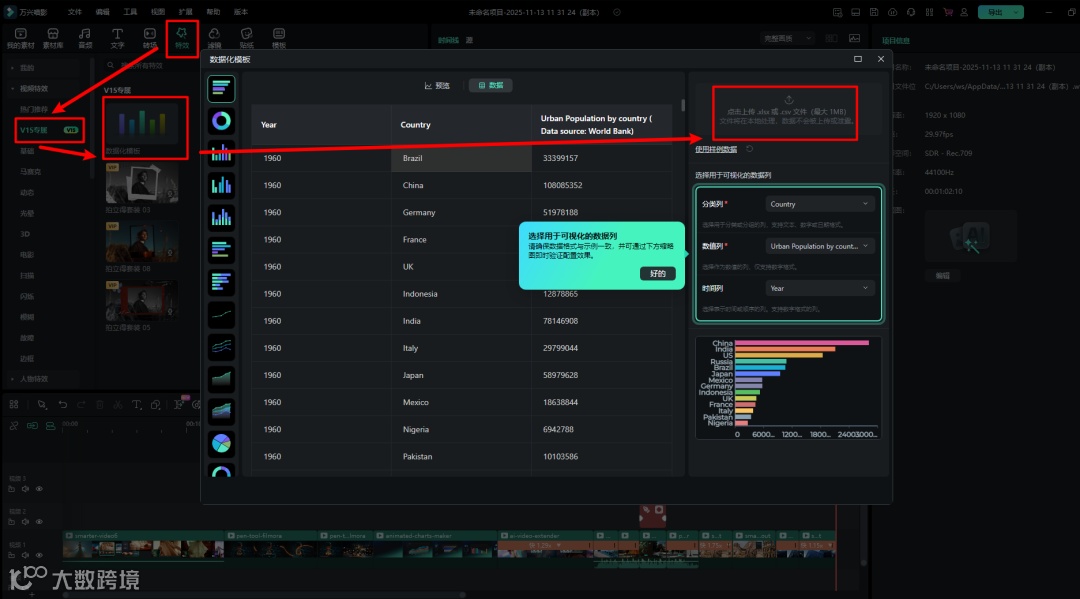
Task: Click the 好的 button in tooltip
Action: click(658, 273)
